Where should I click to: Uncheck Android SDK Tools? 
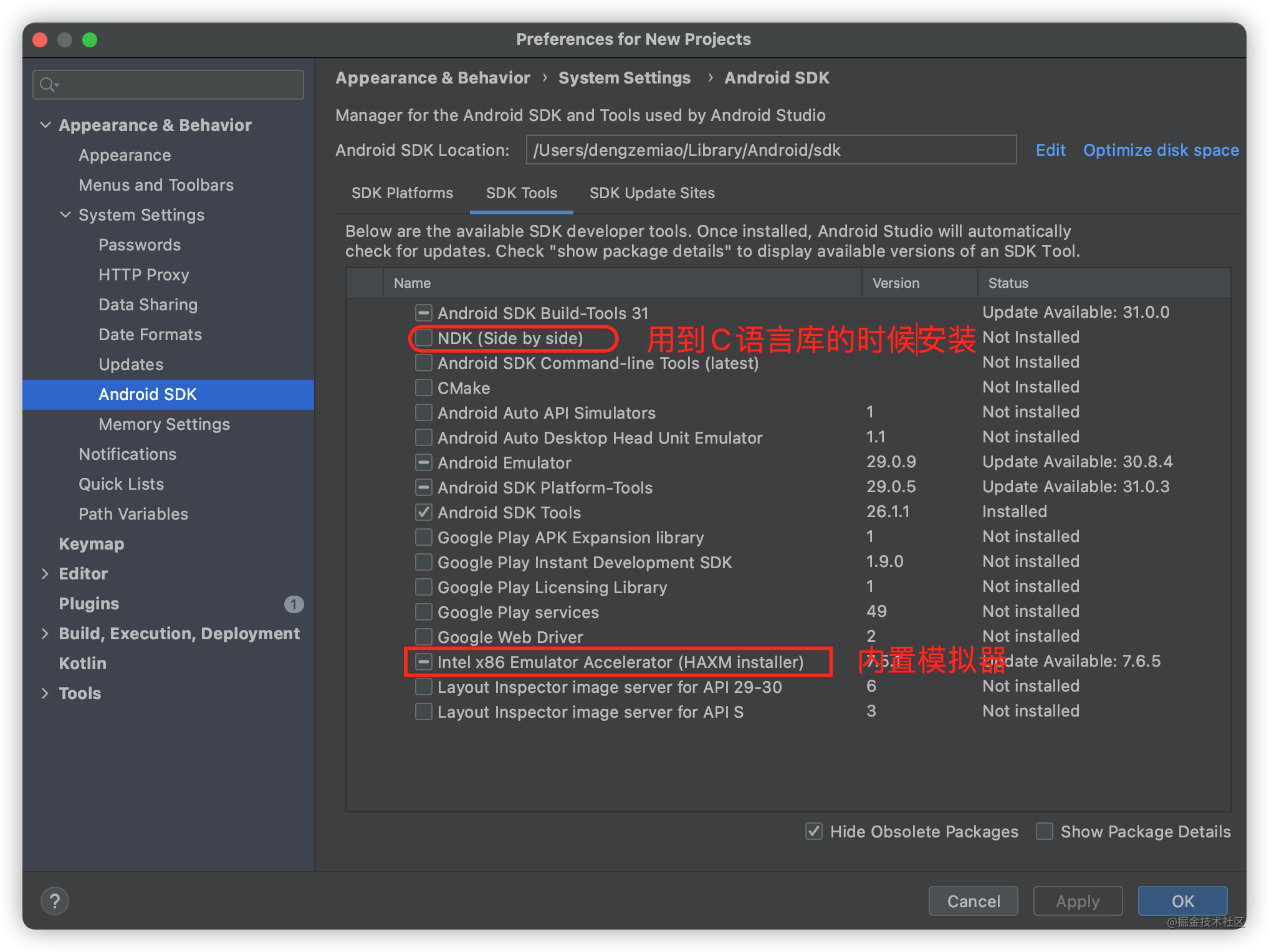[424, 513]
